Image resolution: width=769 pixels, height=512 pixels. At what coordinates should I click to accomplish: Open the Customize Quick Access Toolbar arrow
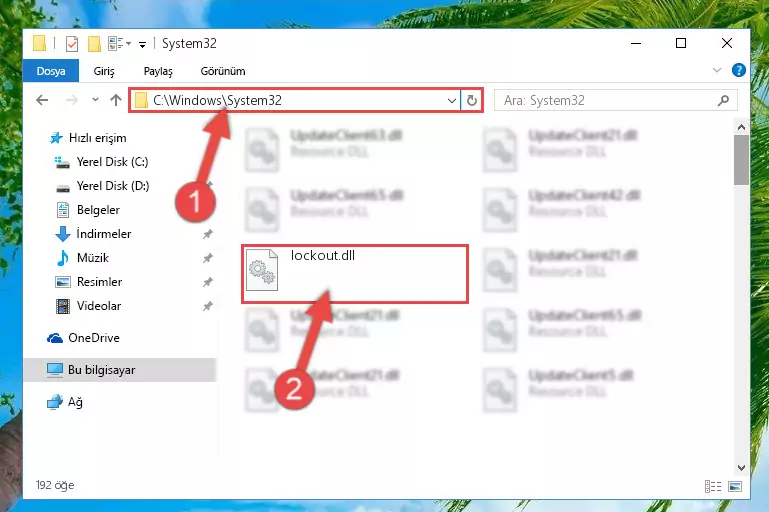142,45
